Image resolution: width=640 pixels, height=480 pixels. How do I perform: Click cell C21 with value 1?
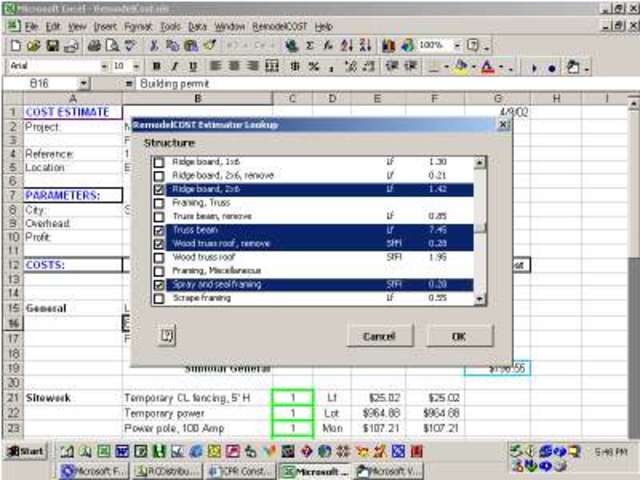point(293,398)
